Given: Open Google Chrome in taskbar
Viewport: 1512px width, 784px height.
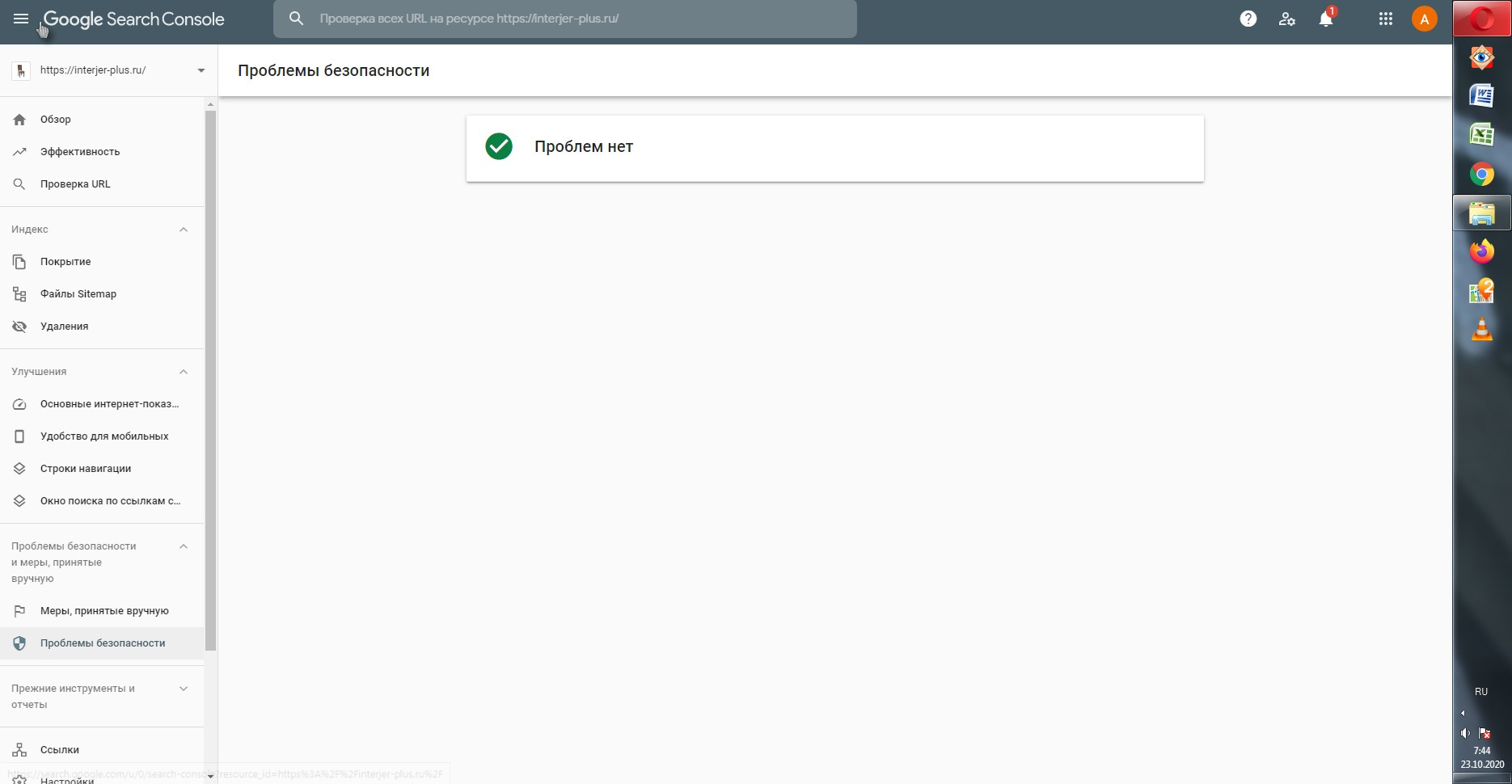Looking at the screenshot, I should click(x=1482, y=174).
